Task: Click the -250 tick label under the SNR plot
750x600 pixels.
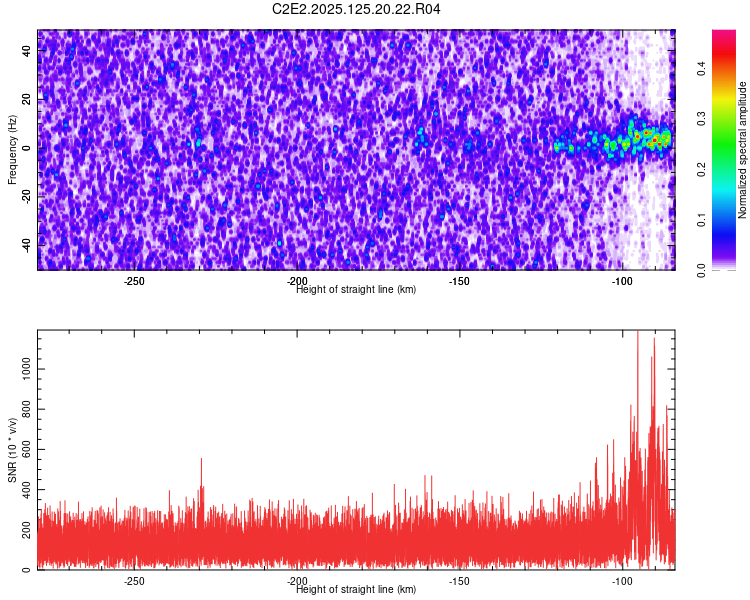Action: 134,582
